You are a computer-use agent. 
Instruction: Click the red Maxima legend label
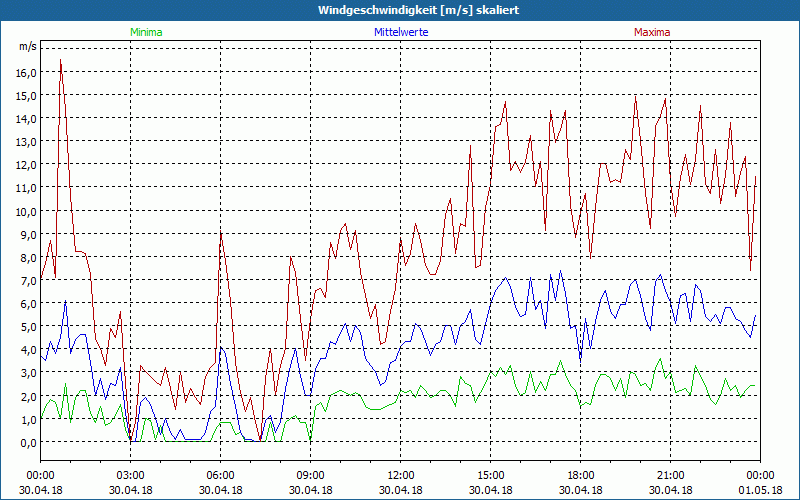(652, 32)
